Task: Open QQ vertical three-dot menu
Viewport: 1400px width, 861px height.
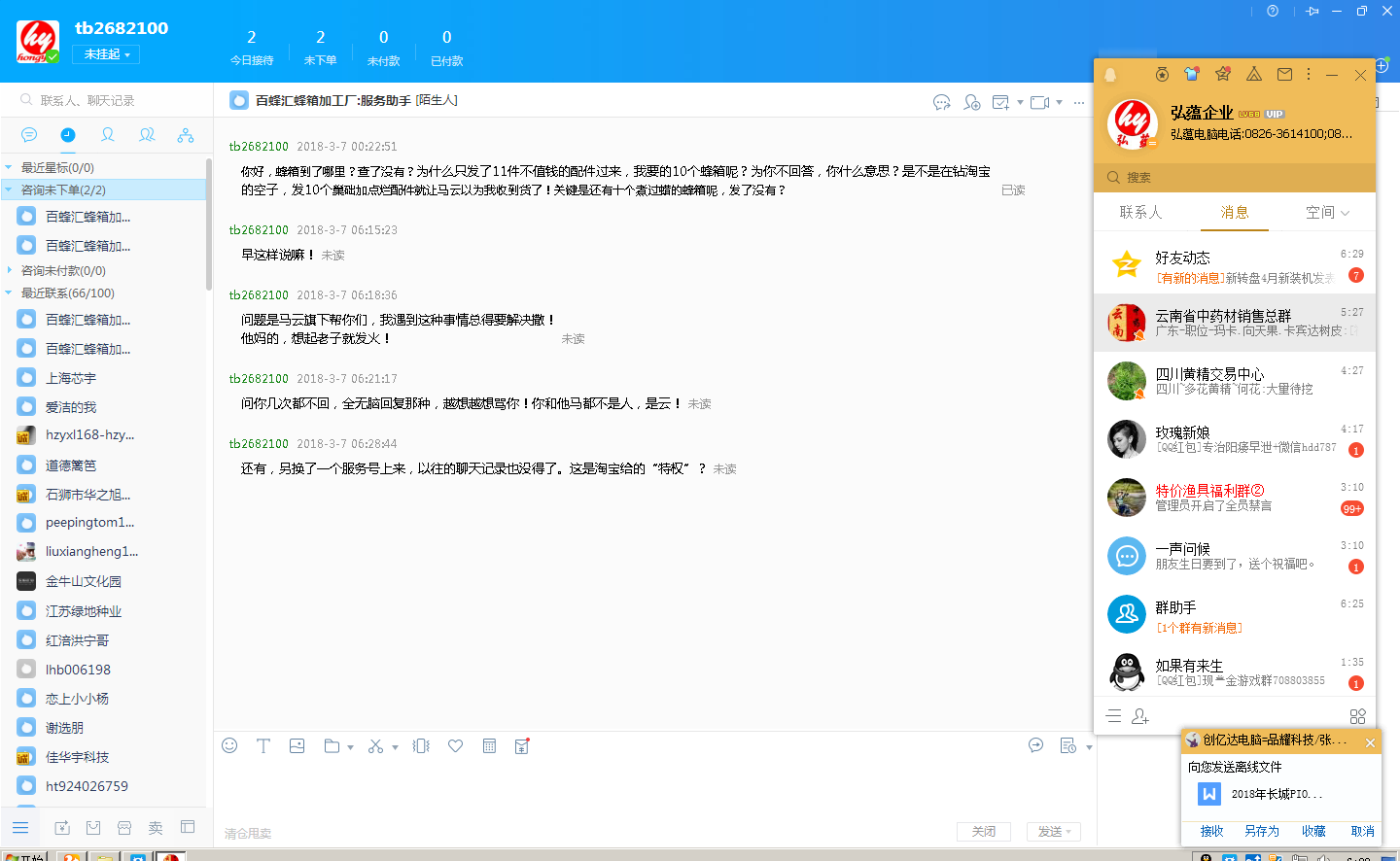Action: (x=1309, y=74)
